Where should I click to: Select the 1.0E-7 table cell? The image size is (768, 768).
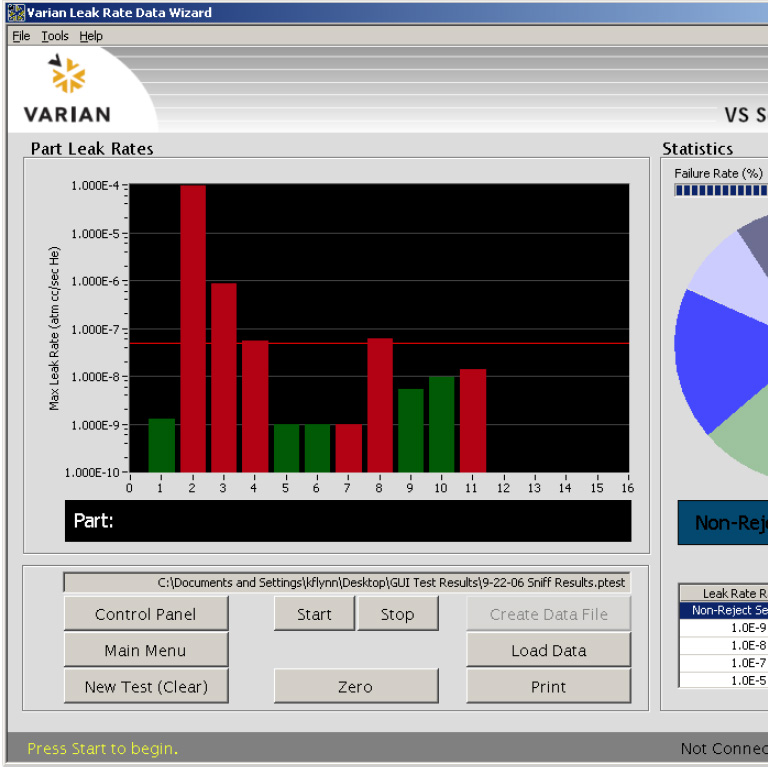click(724, 663)
